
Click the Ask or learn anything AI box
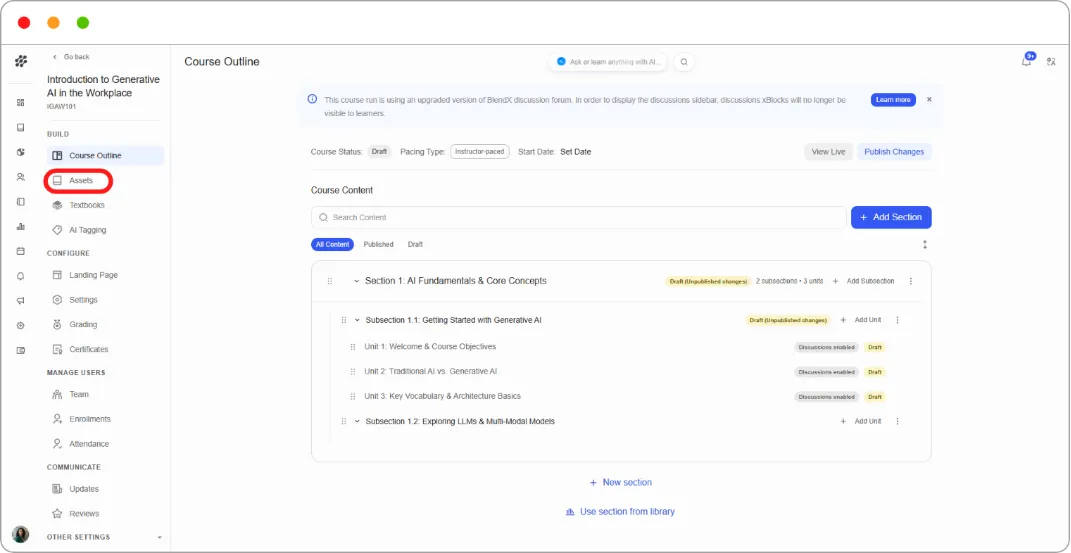click(x=609, y=61)
